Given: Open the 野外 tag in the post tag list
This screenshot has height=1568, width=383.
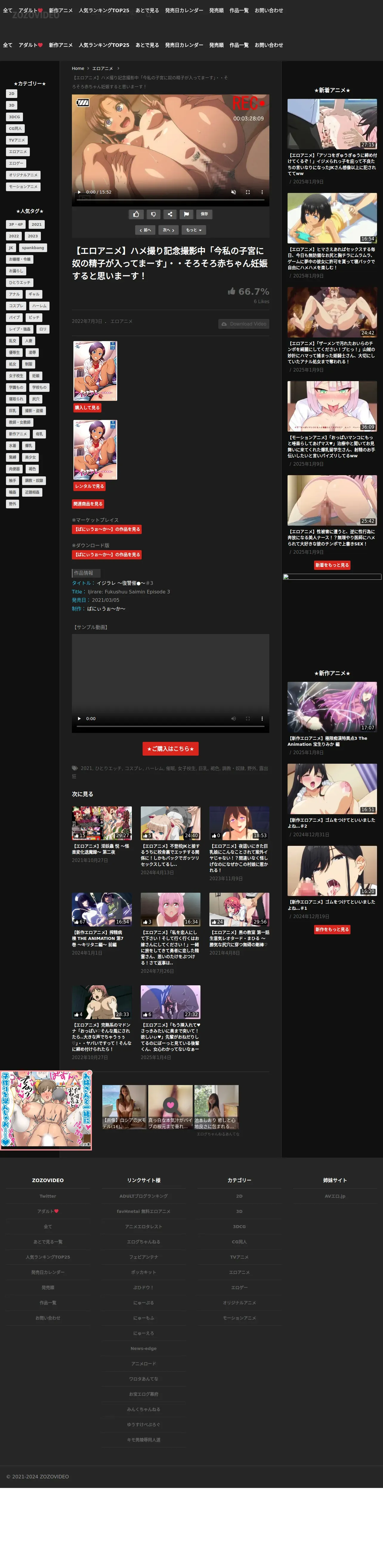Looking at the screenshot, I should point(252,768).
